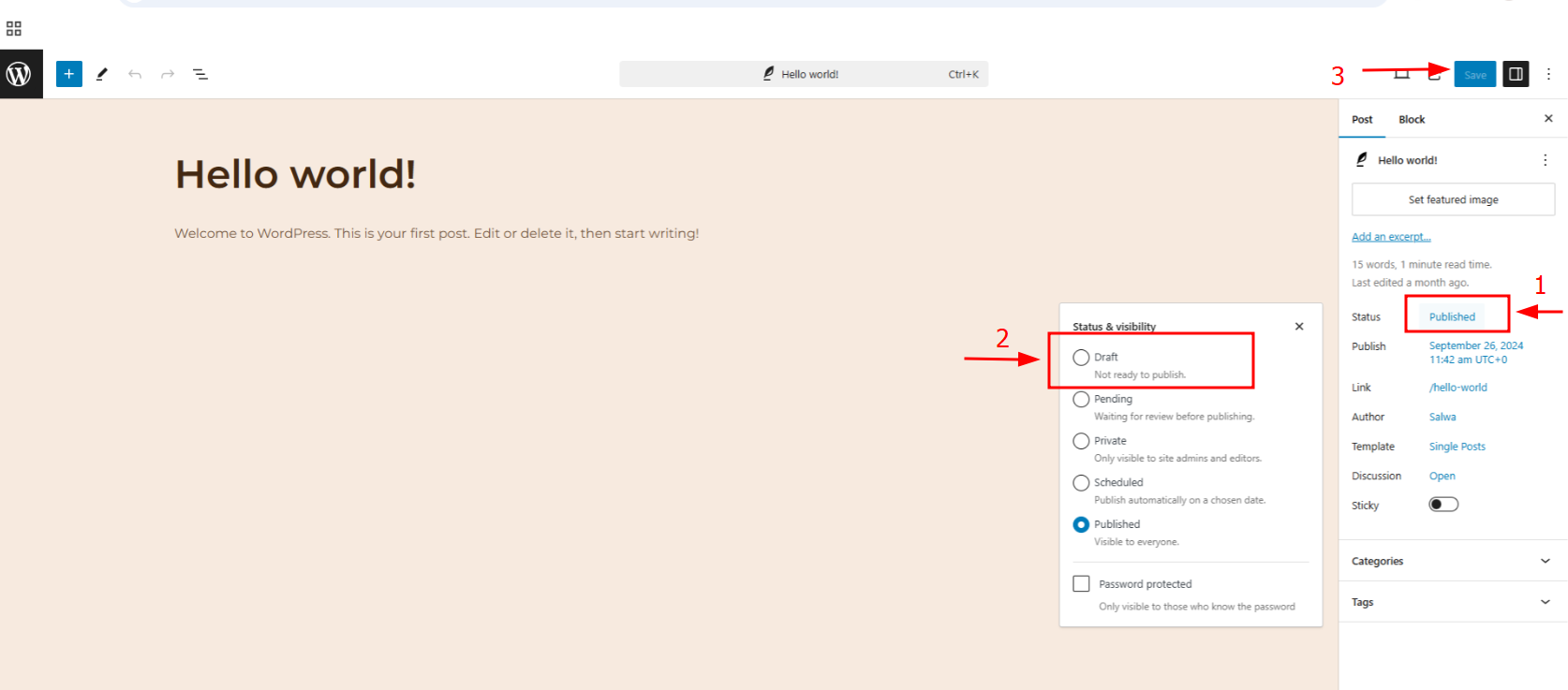Open post actions menu beside Hello world!
Viewport: 1568px width, 690px height.
(x=1545, y=160)
